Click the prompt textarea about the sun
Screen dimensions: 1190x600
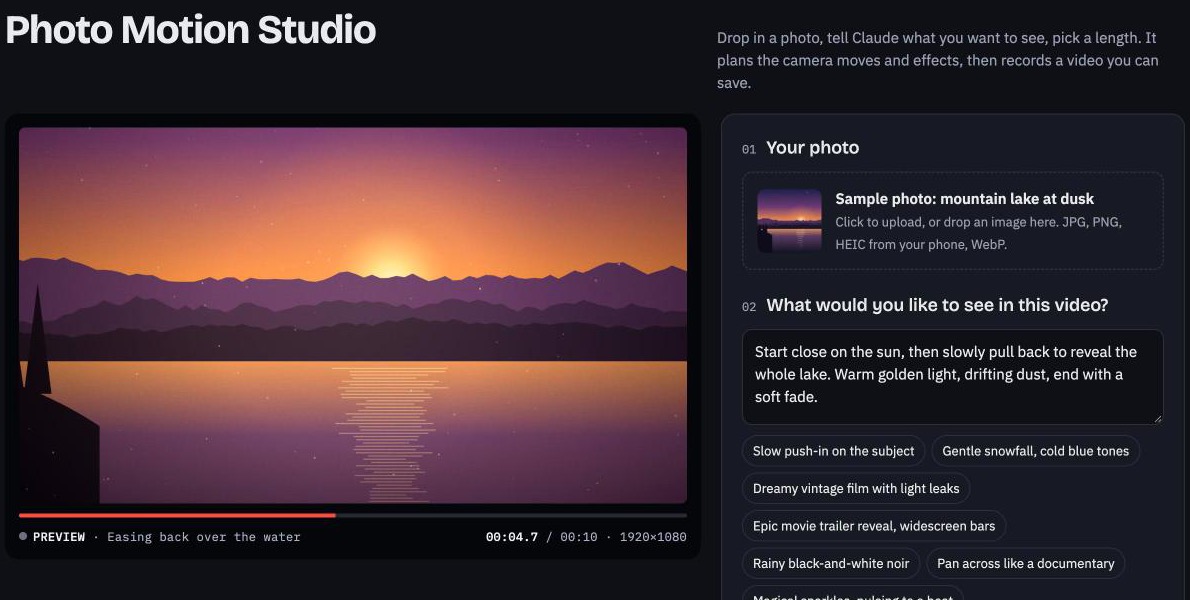pyautogui.click(x=952, y=377)
